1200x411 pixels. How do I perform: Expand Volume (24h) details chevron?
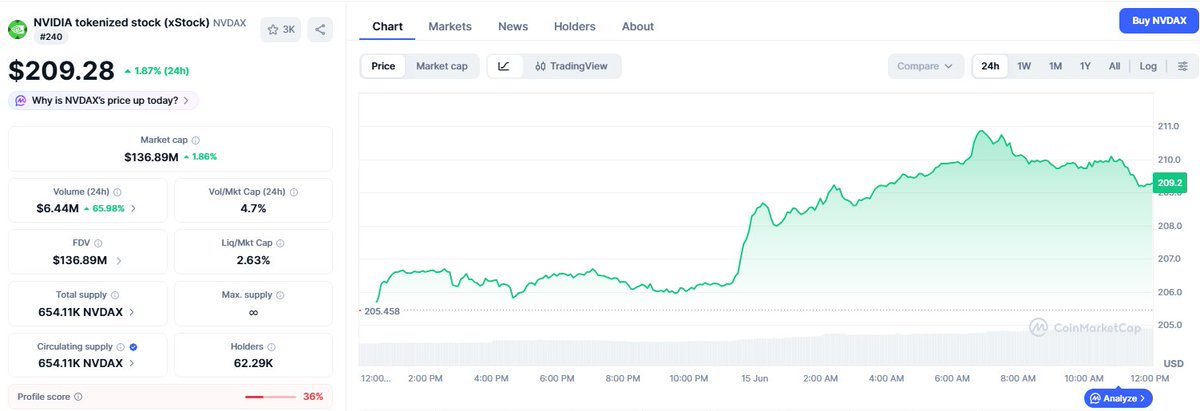(x=134, y=208)
